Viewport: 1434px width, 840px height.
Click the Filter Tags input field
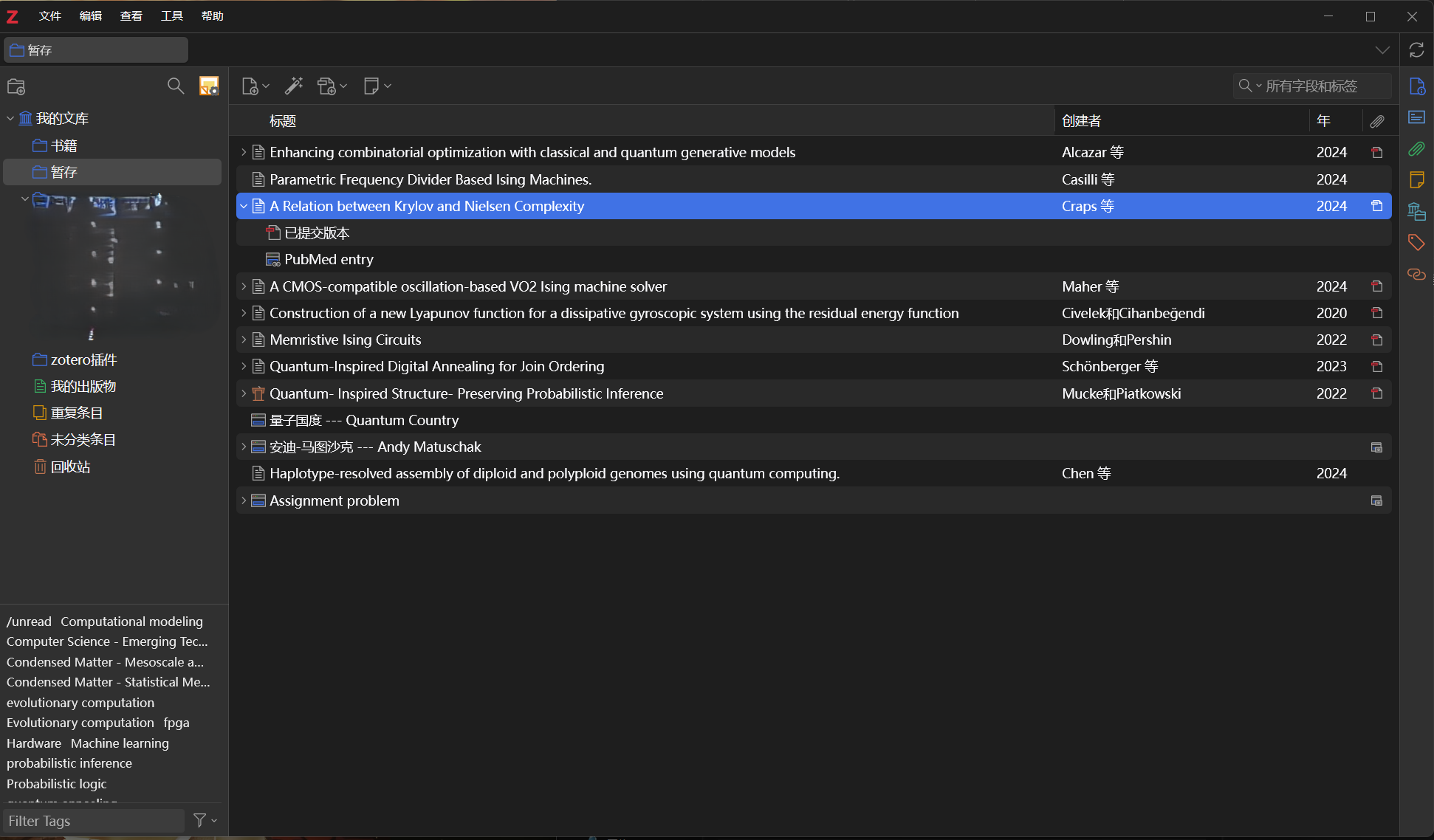92,821
